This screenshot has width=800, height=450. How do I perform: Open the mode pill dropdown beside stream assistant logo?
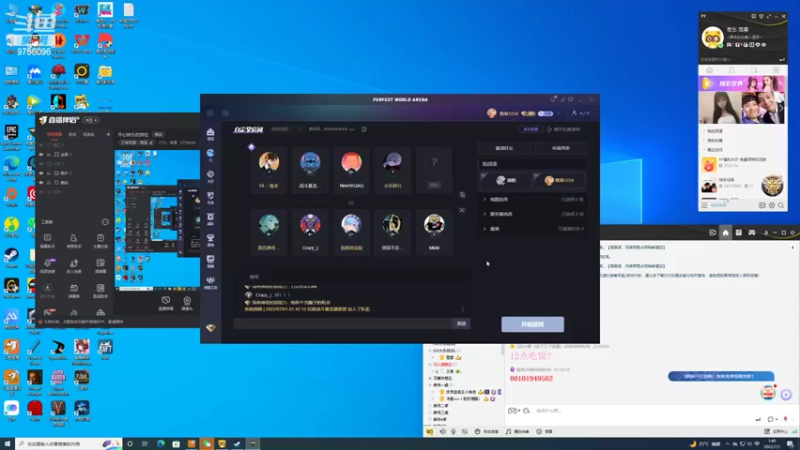[91, 120]
